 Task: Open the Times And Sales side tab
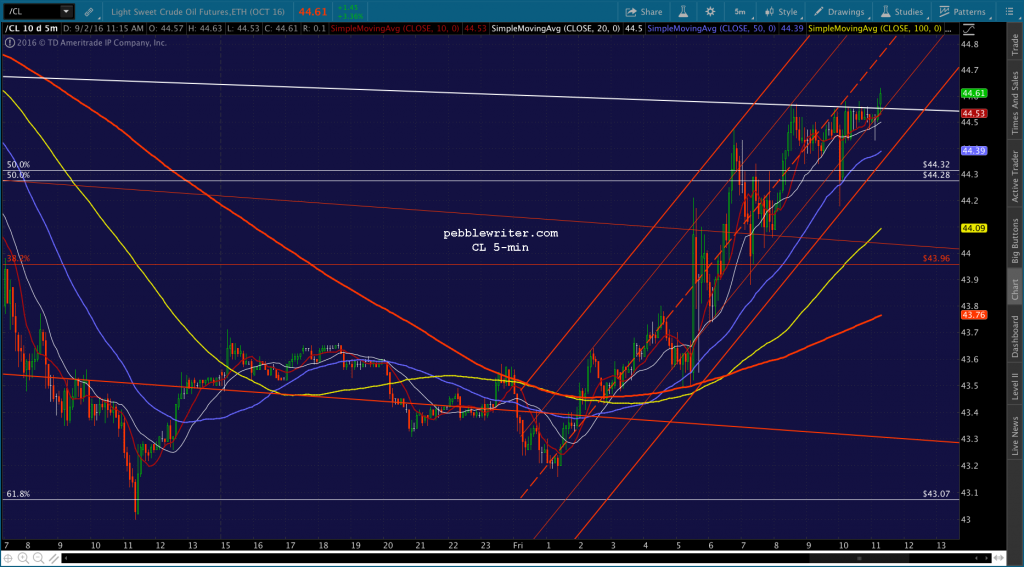pos(1015,98)
